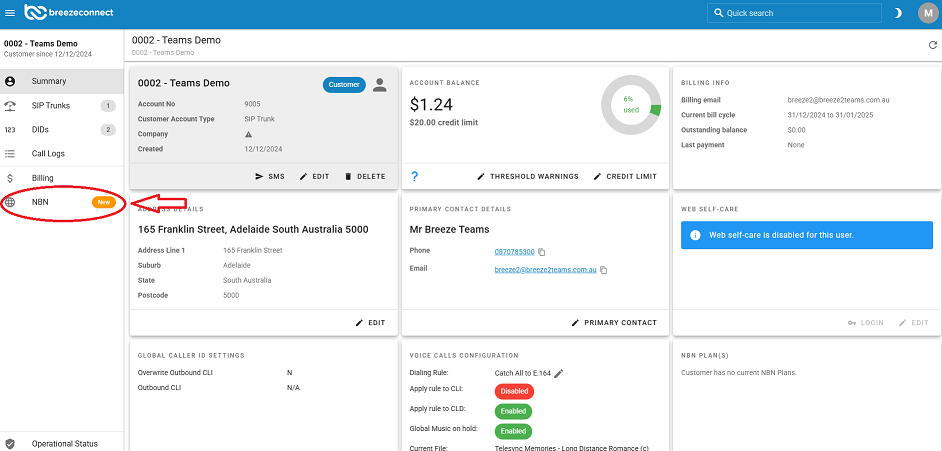Open Call Logs in the sidebar
This screenshot has height=451, width=942.
[x=62, y=154]
